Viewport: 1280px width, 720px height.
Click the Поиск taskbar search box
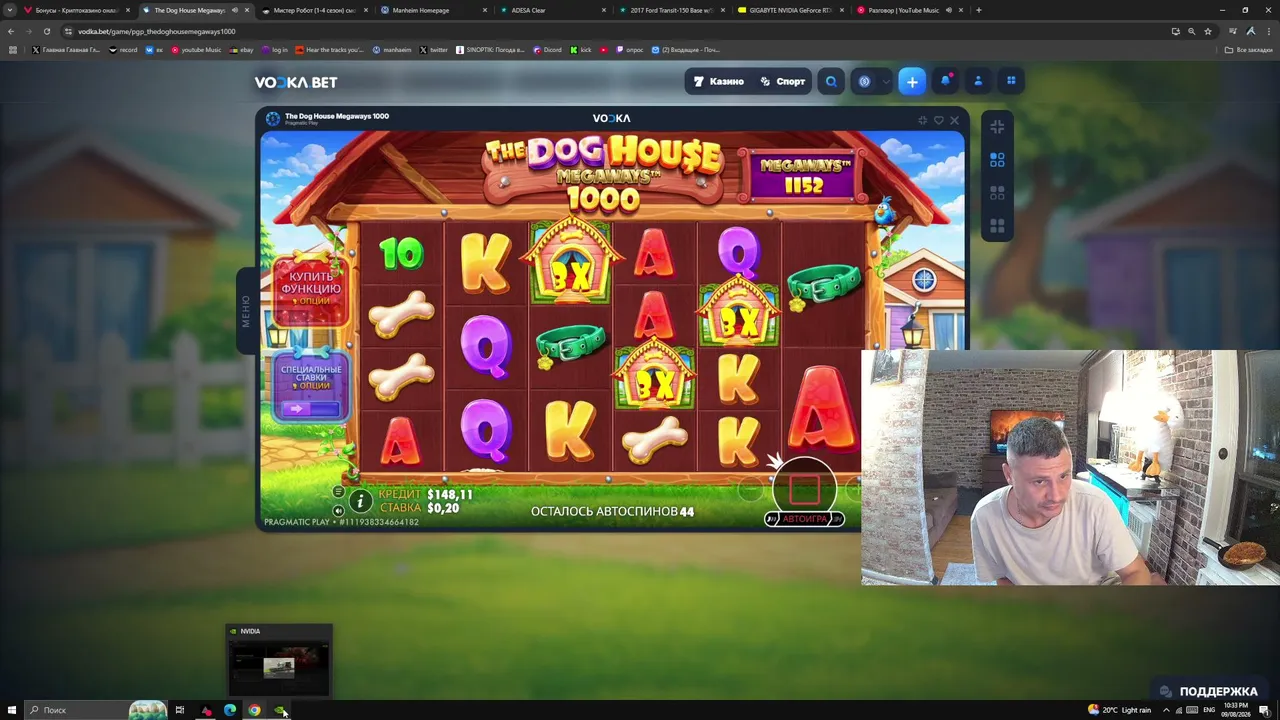pyautogui.click(x=96, y=710)
